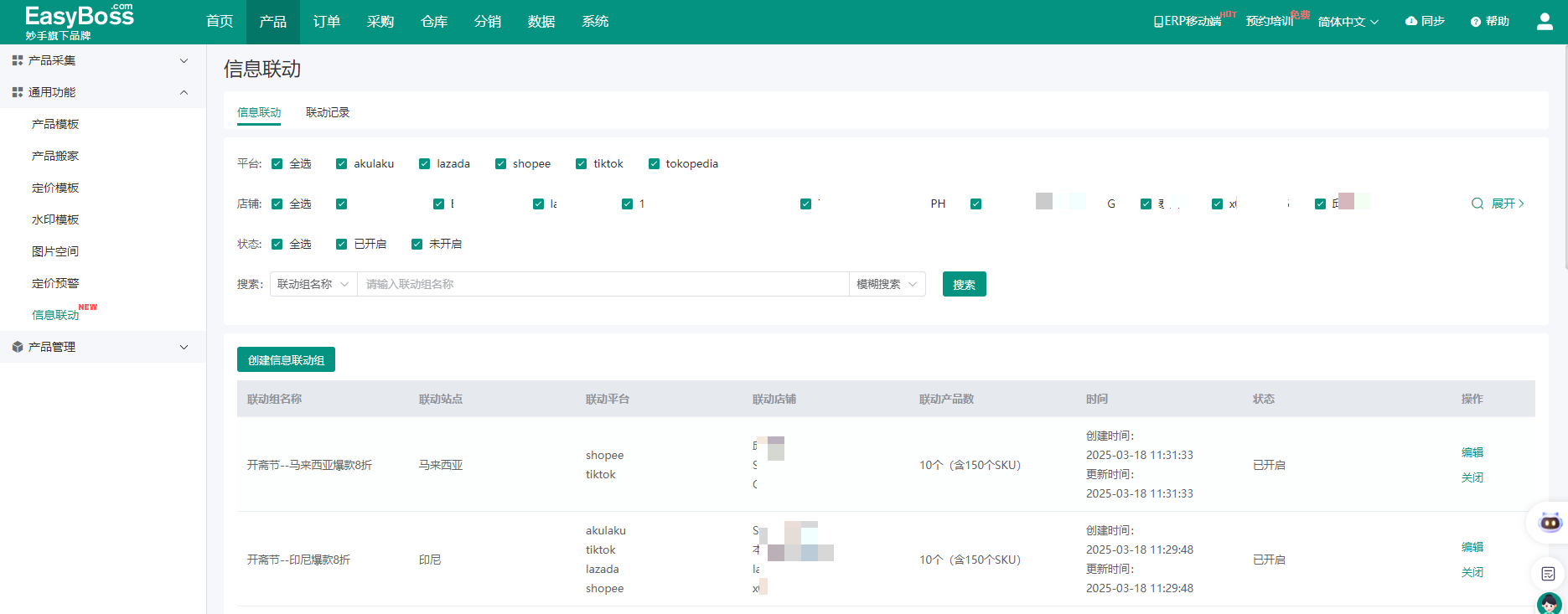This screenshot has height=614, width=1568.
Task: Open the 仓库 top menu
Action: coord(434,22)
